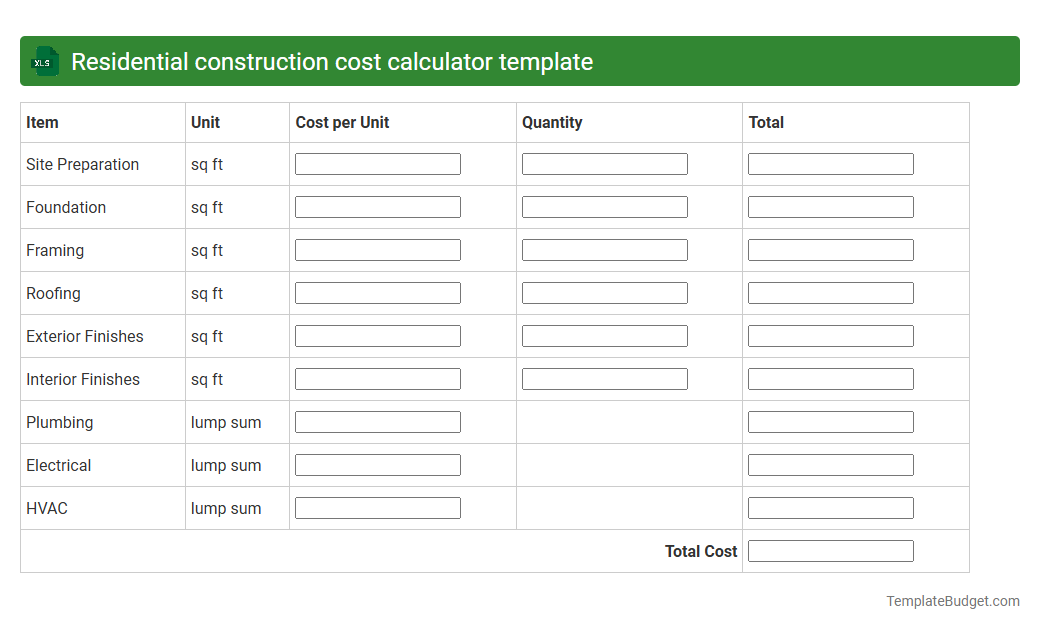
Task: Click the XLS file icon in header
Action: point(44,61)
